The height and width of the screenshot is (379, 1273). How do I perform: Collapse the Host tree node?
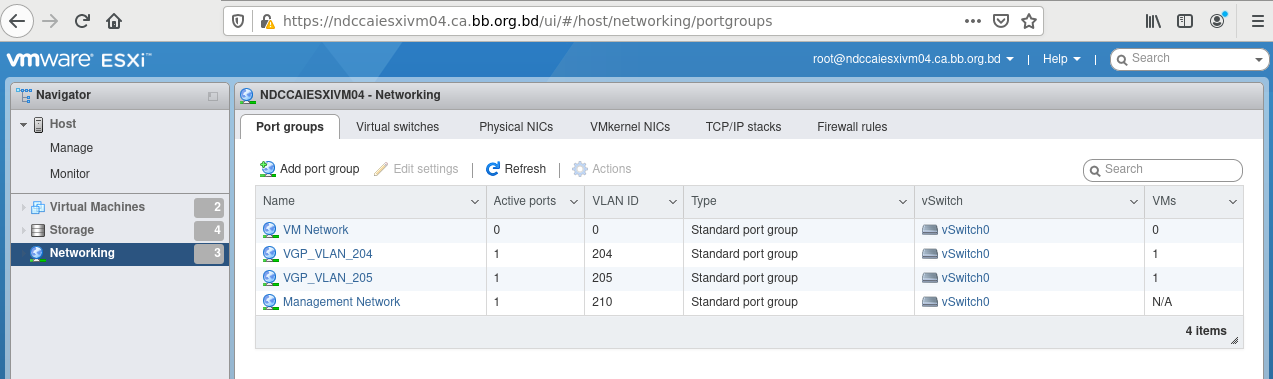(23, 124)
